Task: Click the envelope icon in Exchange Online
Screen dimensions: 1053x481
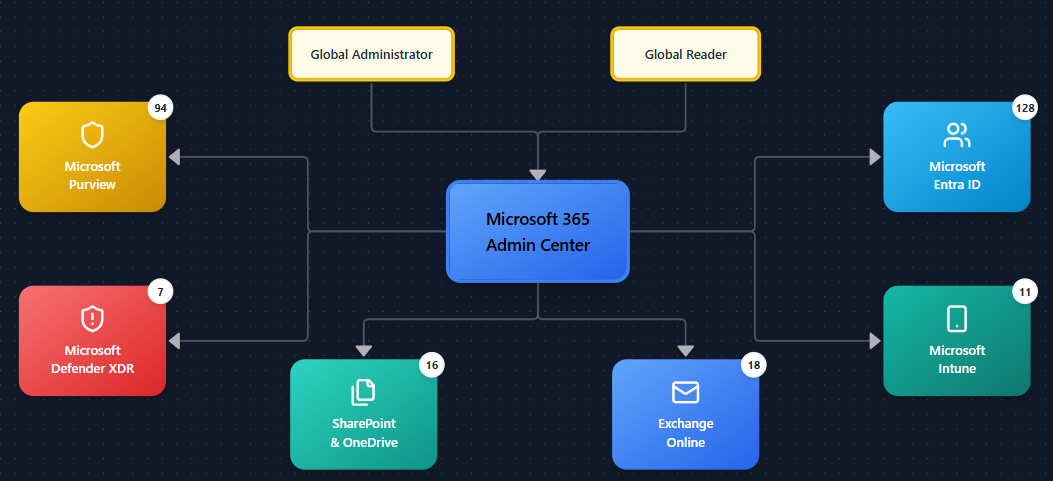Action: [685, 392]
